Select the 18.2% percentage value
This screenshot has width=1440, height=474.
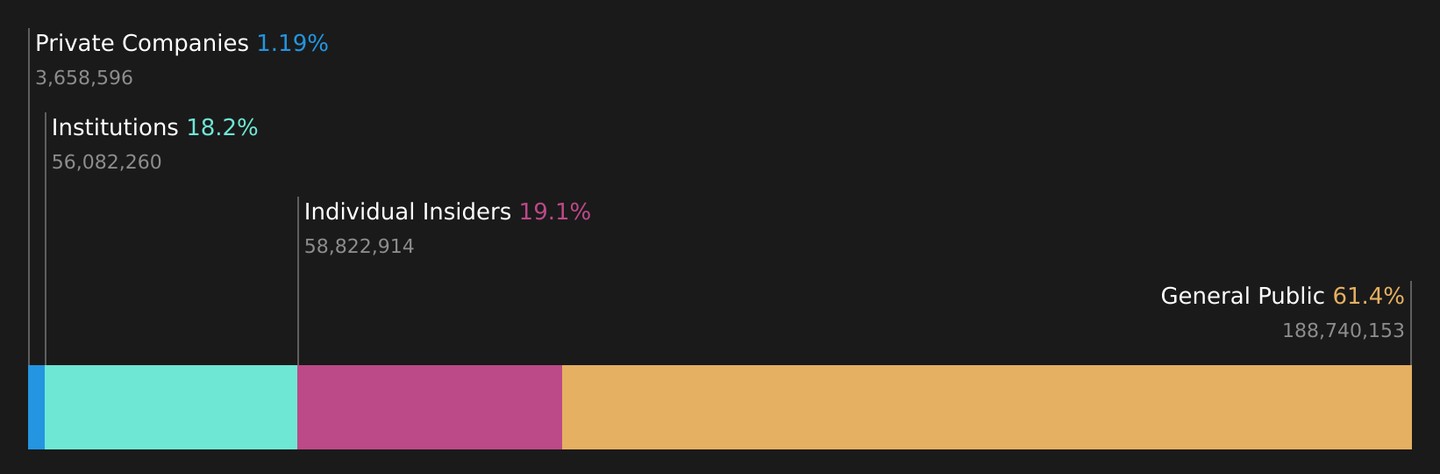point(222,128)
